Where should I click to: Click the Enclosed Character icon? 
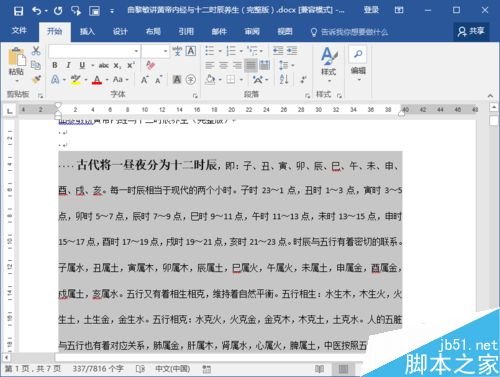tap(190, 79)
